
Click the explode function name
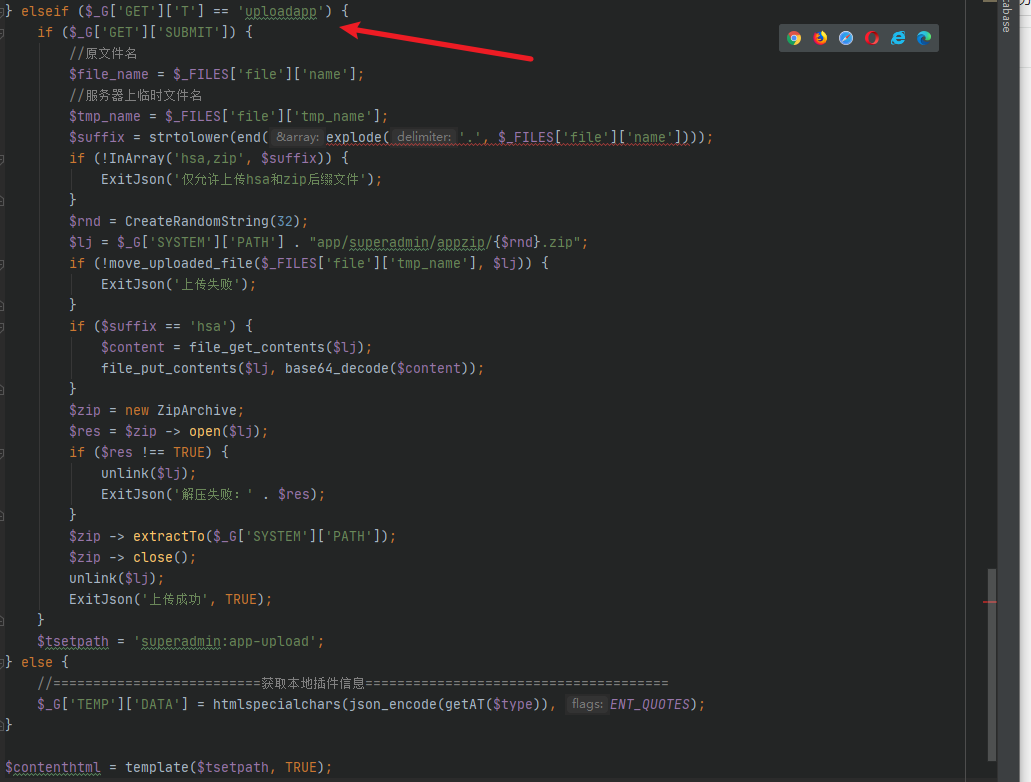pos(354,137)
